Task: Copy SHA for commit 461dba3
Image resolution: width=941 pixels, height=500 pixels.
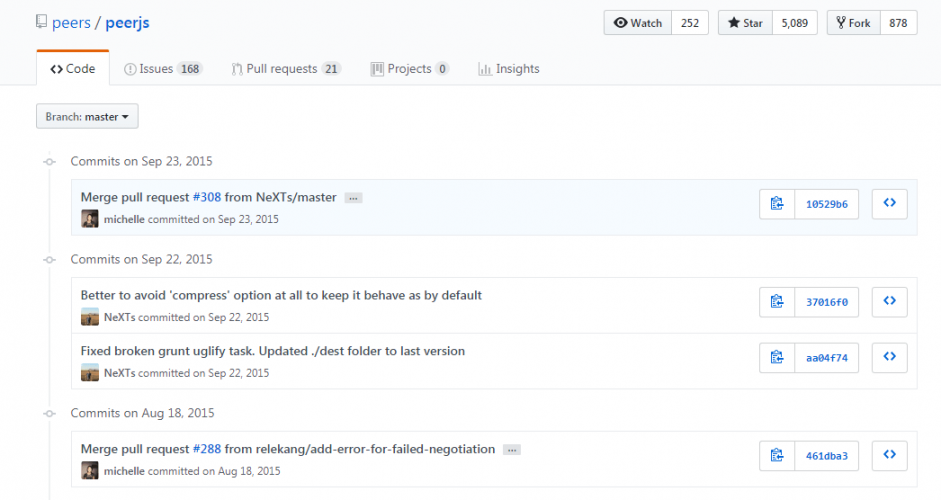Action: (x=777, y=456)
